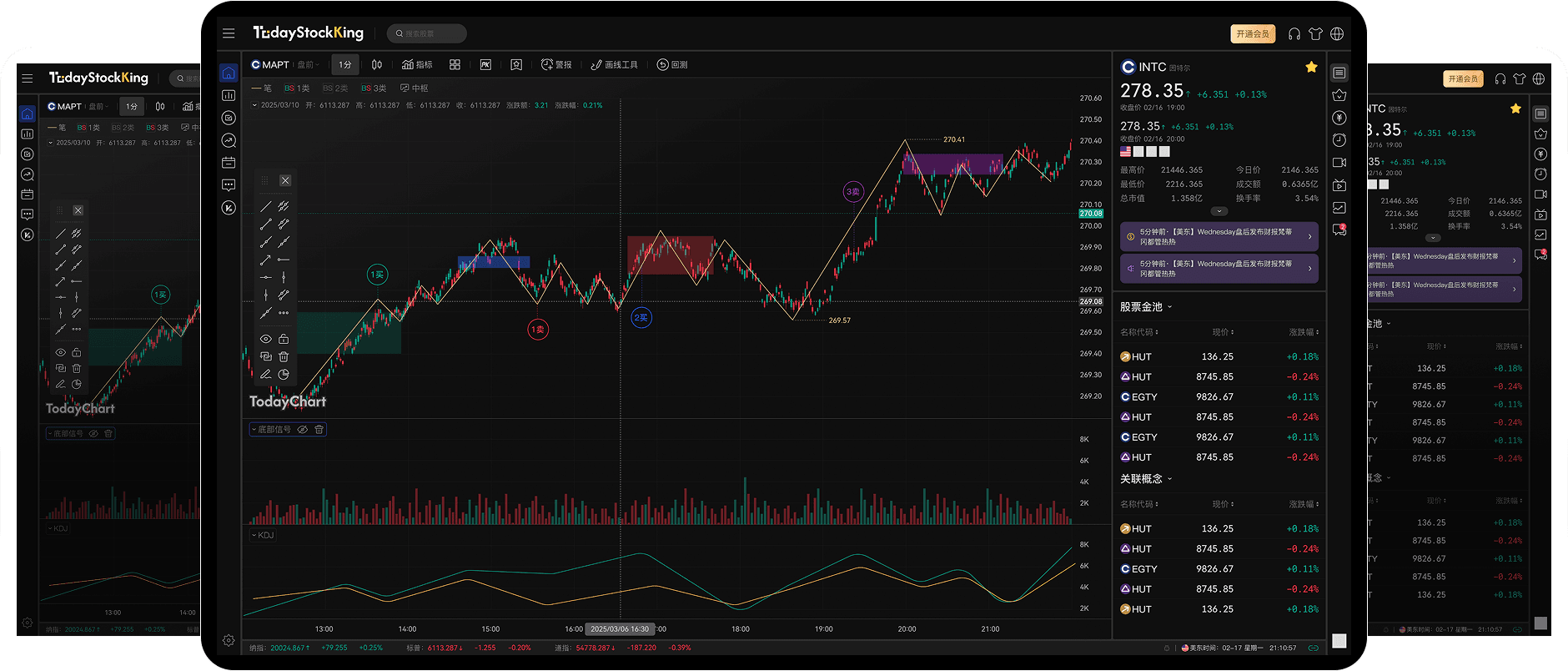
Task: Open the 股票金池 dropdown
Action: tap(1146, 306)
